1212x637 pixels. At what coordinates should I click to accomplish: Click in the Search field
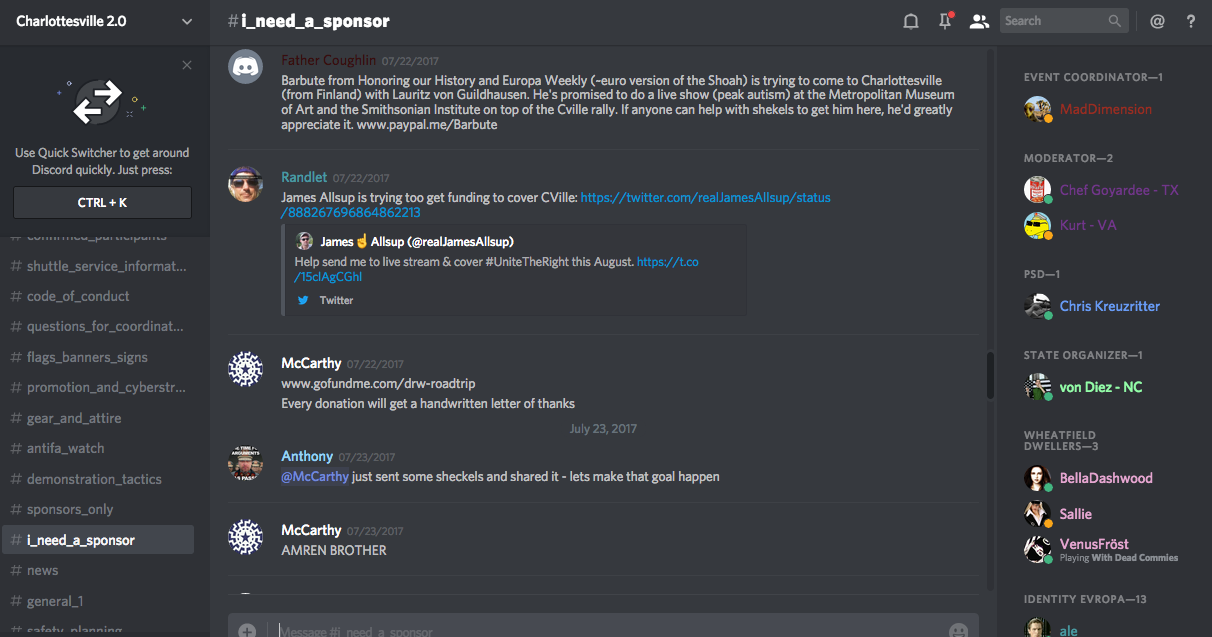1053,21
